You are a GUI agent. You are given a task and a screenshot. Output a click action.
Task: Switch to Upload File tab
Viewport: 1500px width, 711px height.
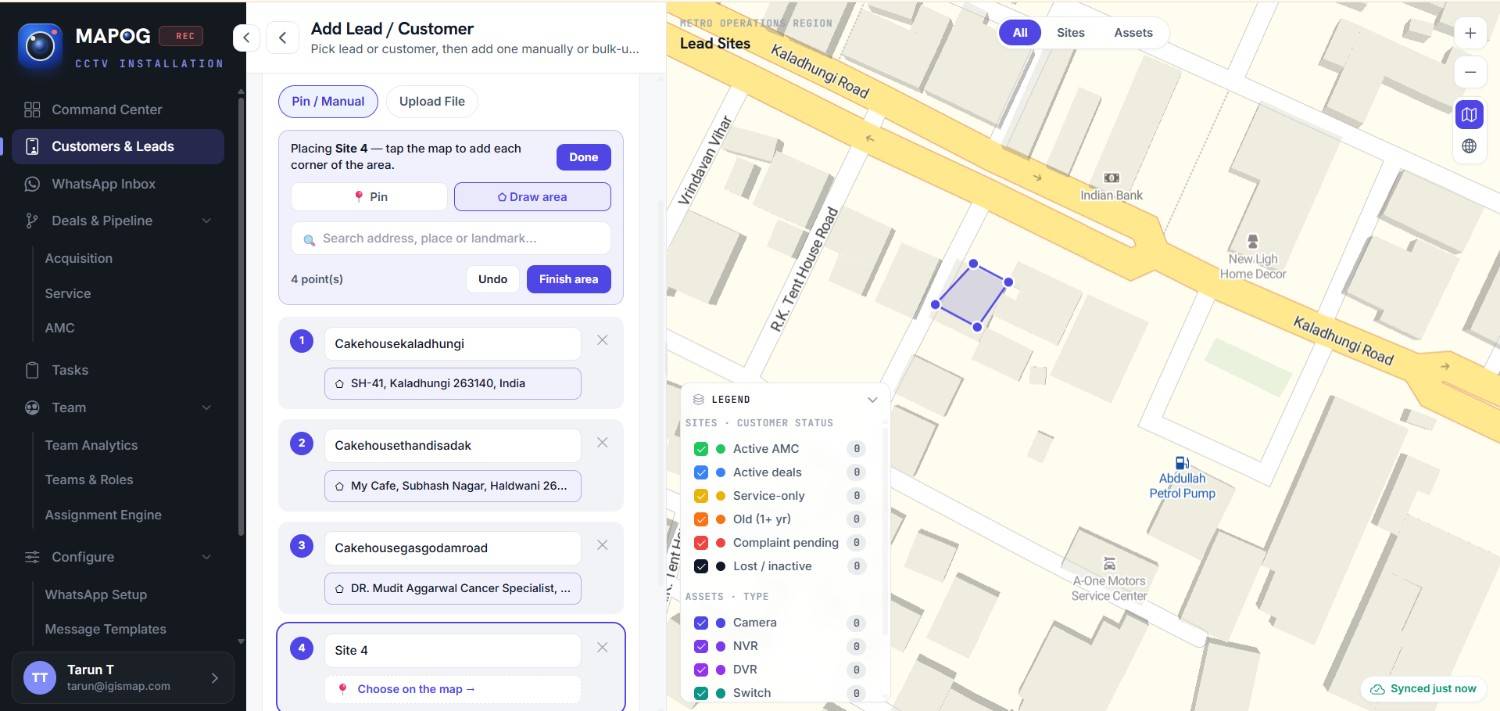(432, 101)
